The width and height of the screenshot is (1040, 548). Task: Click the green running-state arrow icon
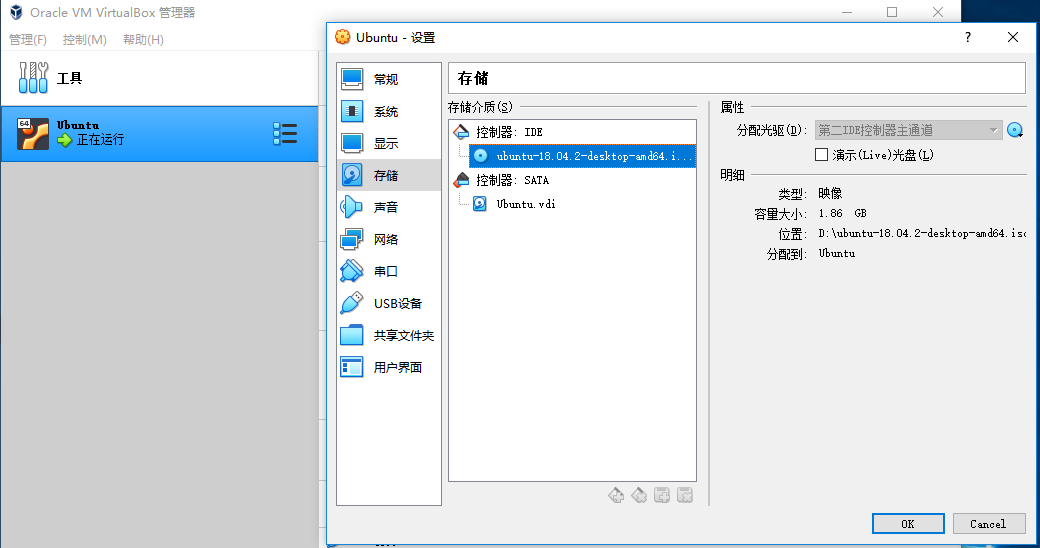tap(64, 140)
